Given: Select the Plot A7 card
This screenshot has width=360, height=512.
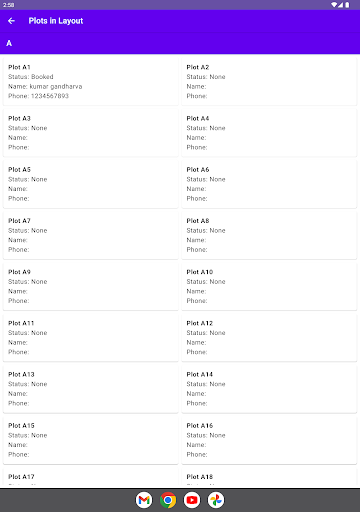Looking at the screenshot, I should coord(91,235).
